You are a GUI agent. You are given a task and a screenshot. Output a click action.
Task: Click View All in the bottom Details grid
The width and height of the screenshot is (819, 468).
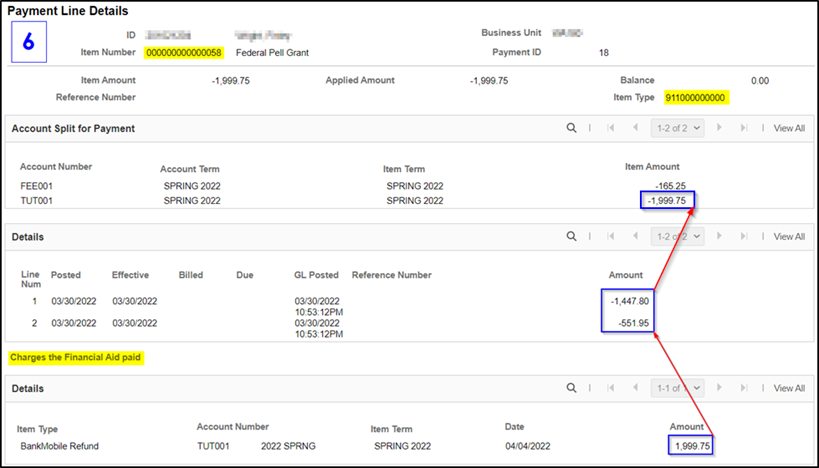(x=789, y=388)
